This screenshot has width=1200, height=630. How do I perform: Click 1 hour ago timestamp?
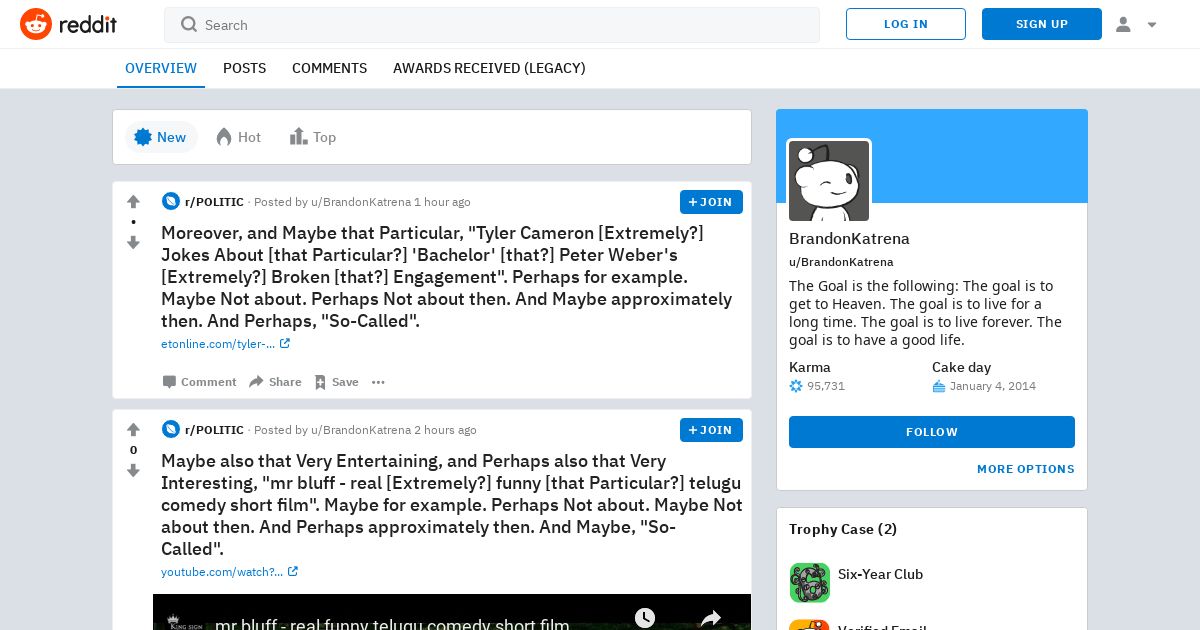[x=442, y=202]
